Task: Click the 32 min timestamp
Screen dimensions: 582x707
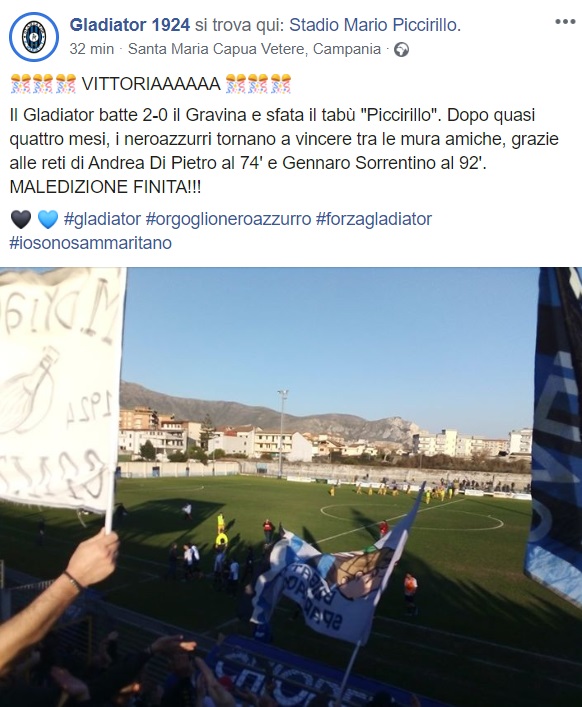Action: click(x=92, y=49)
